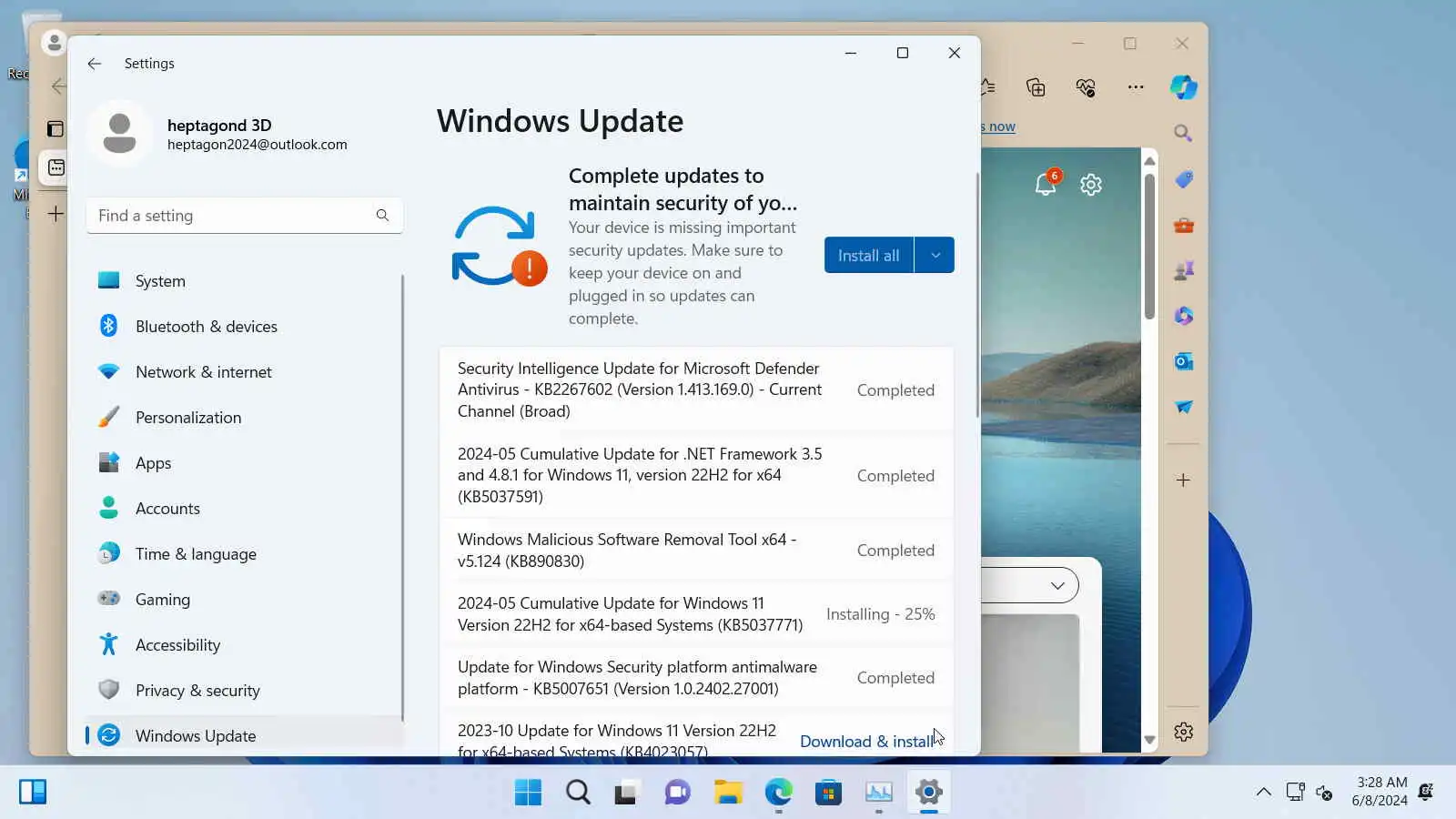
Task: Open taskbar Search
Action: point(578,793)
